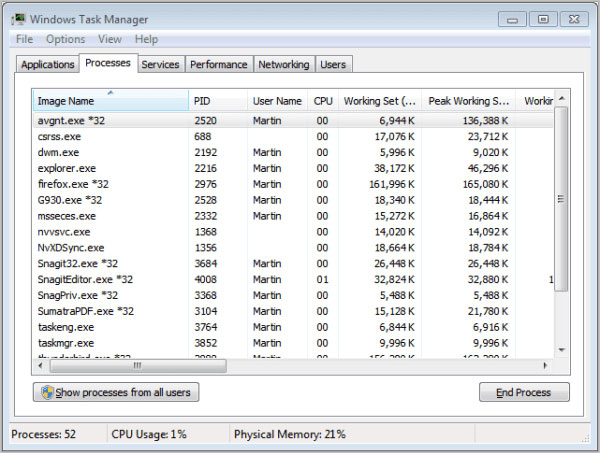Screen dimensions: 600x453
Task: Show processes from all users
Action: (116, 392)
